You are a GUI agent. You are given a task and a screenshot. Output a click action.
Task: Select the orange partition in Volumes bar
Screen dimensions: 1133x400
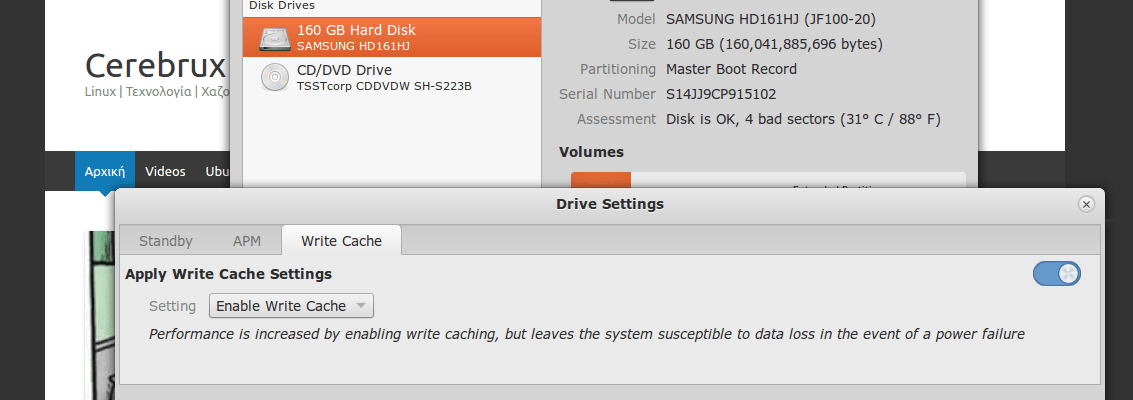pos(600,180)
